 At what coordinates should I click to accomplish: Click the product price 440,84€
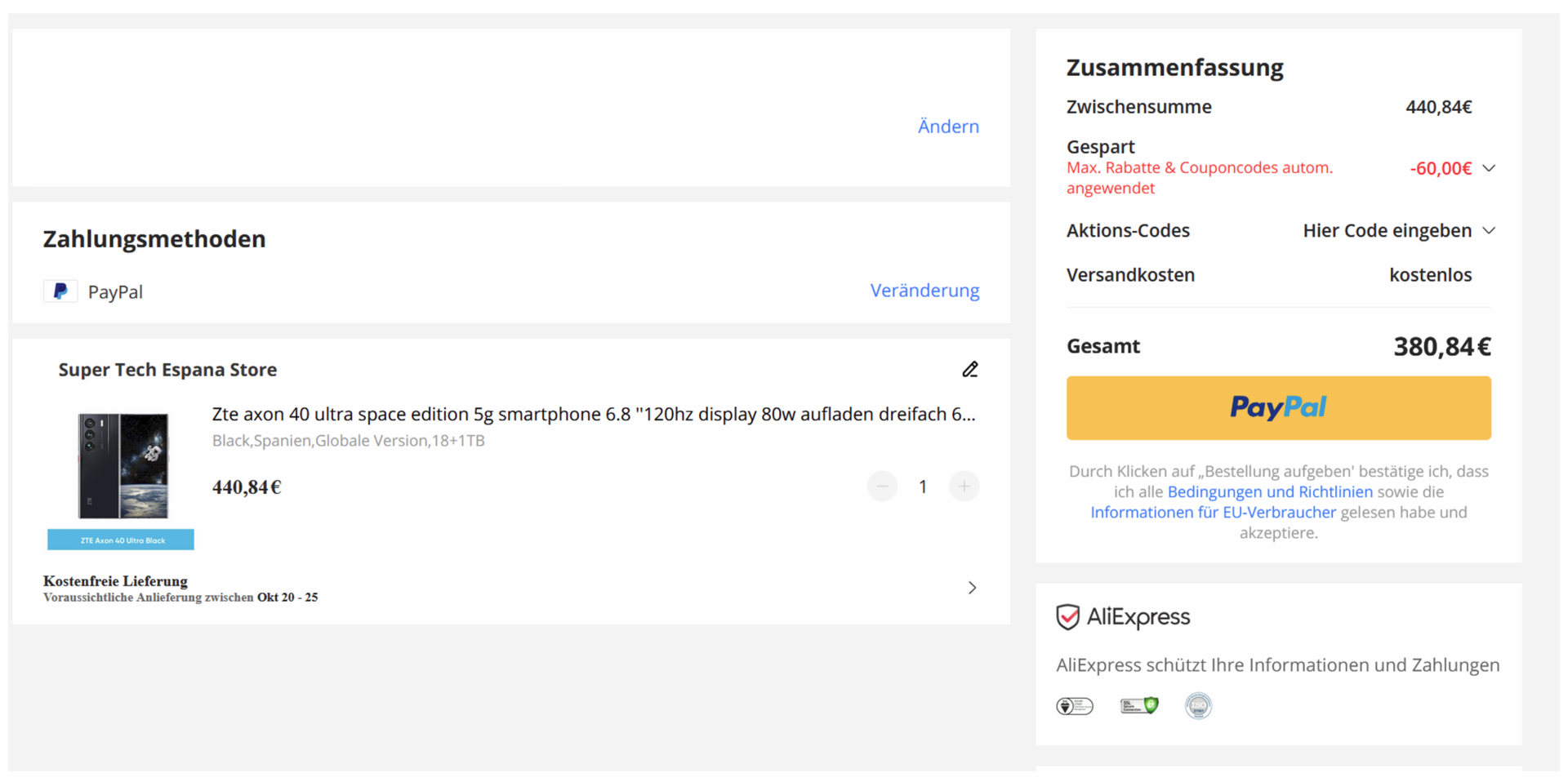(247, 487)
